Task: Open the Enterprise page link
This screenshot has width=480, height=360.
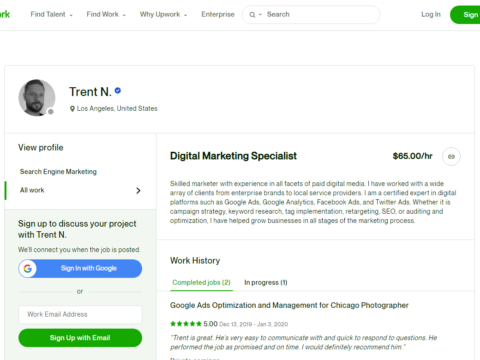Action: point(218,14)
